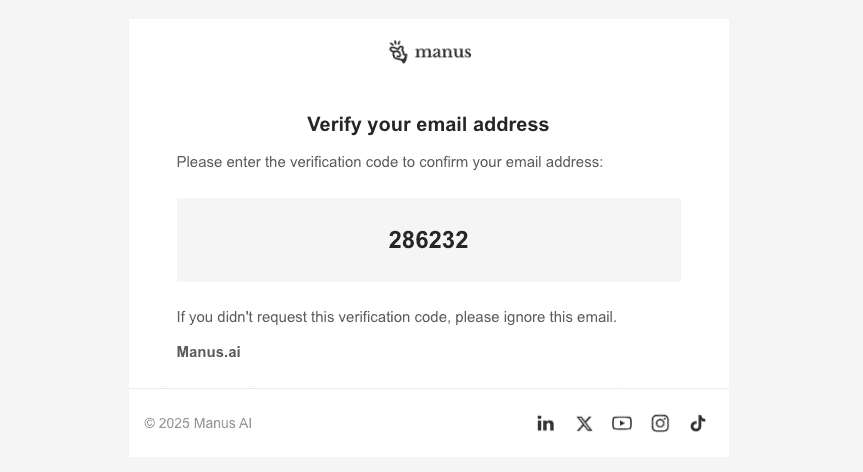Click the copyright symbol in footer
Viewport: 863px width, 472px height.
(x=150, y=423)
